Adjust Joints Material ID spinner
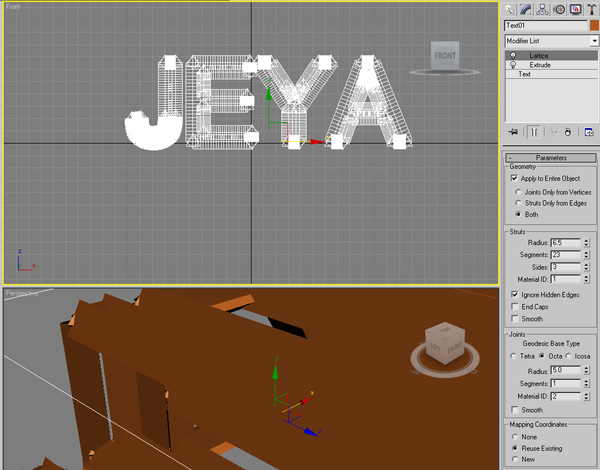This screenshot has width=600, height=470. tap(586, 396)
